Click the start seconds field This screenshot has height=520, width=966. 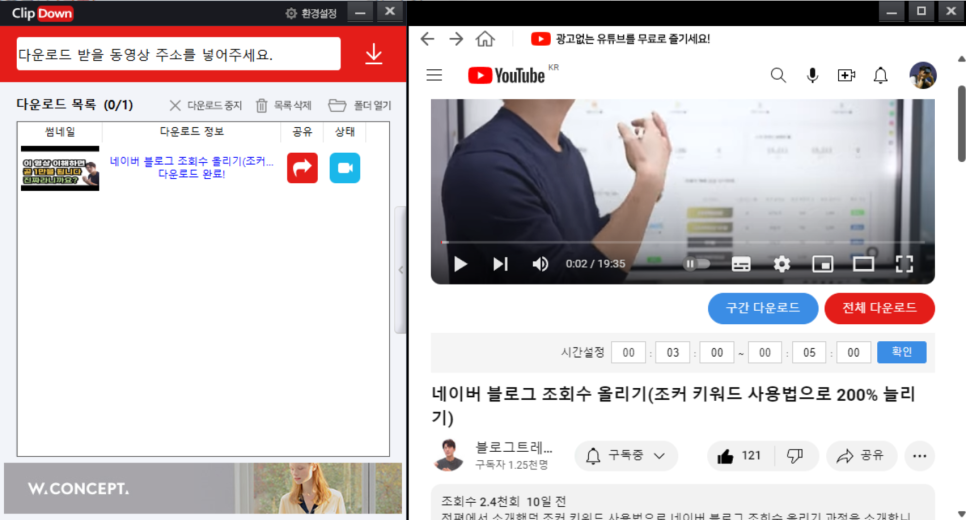pos(717,352)
